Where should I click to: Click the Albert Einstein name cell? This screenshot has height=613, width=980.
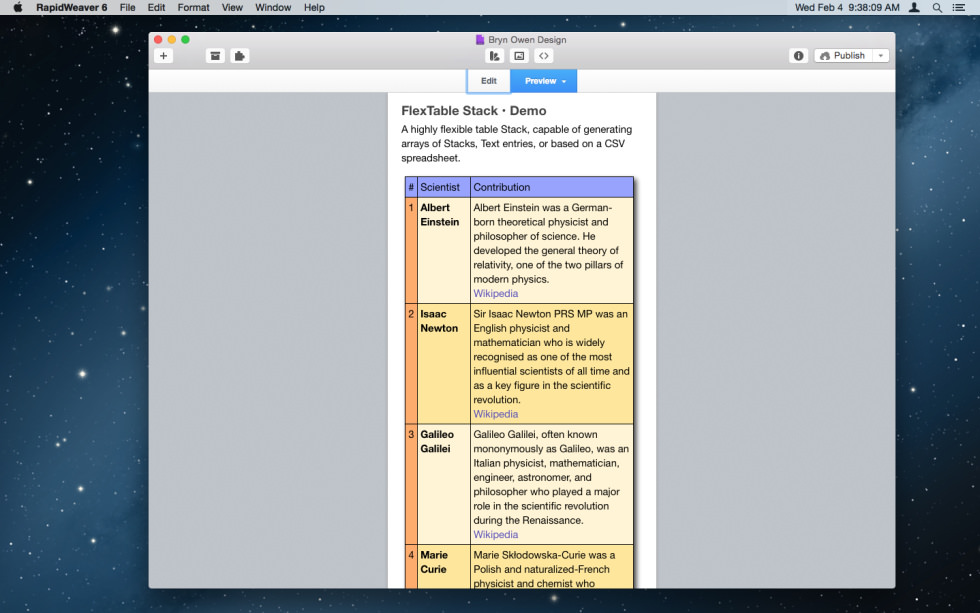click(x=444, y=251)
